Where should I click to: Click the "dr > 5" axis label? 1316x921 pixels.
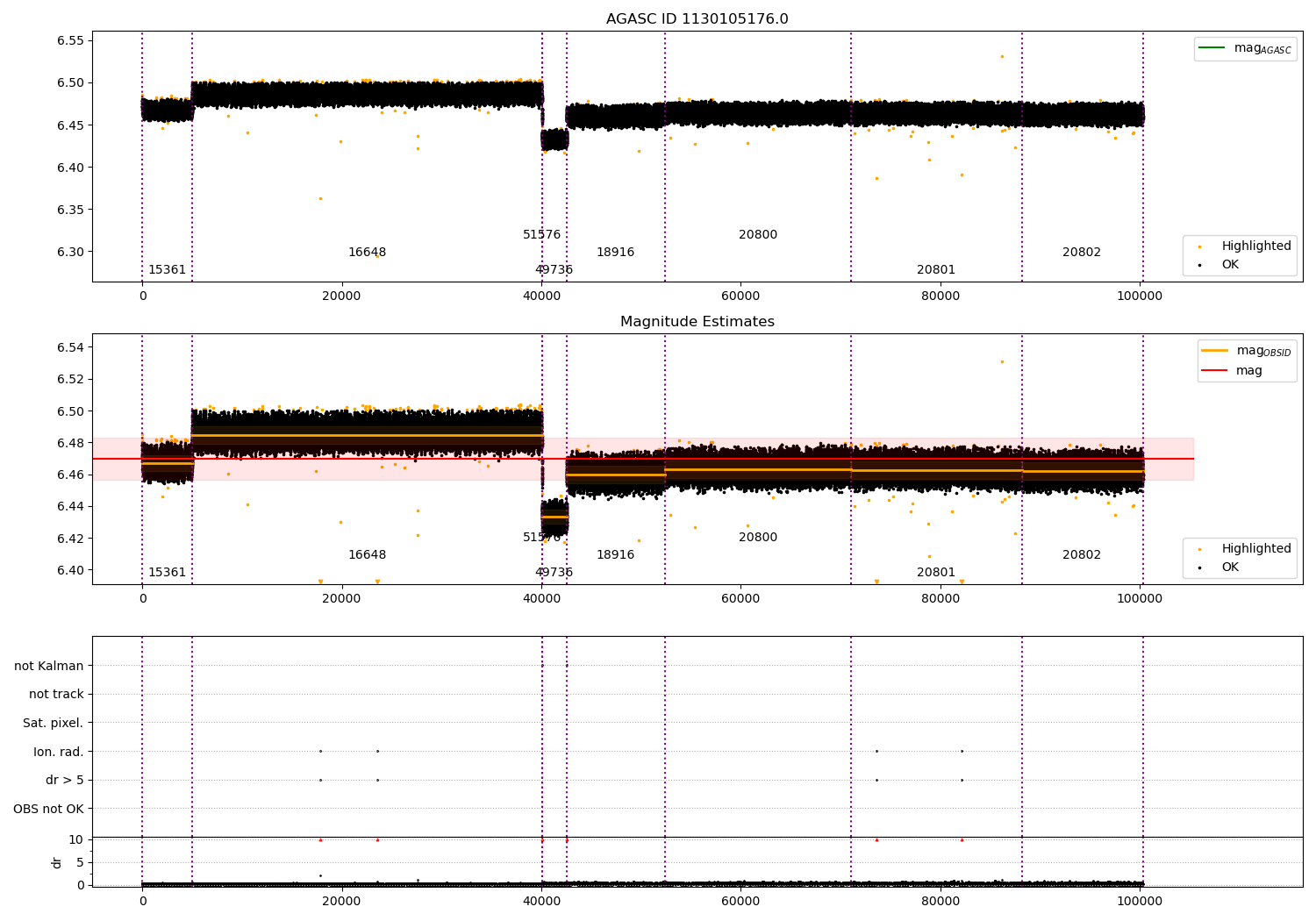click(x=65, y=781)
